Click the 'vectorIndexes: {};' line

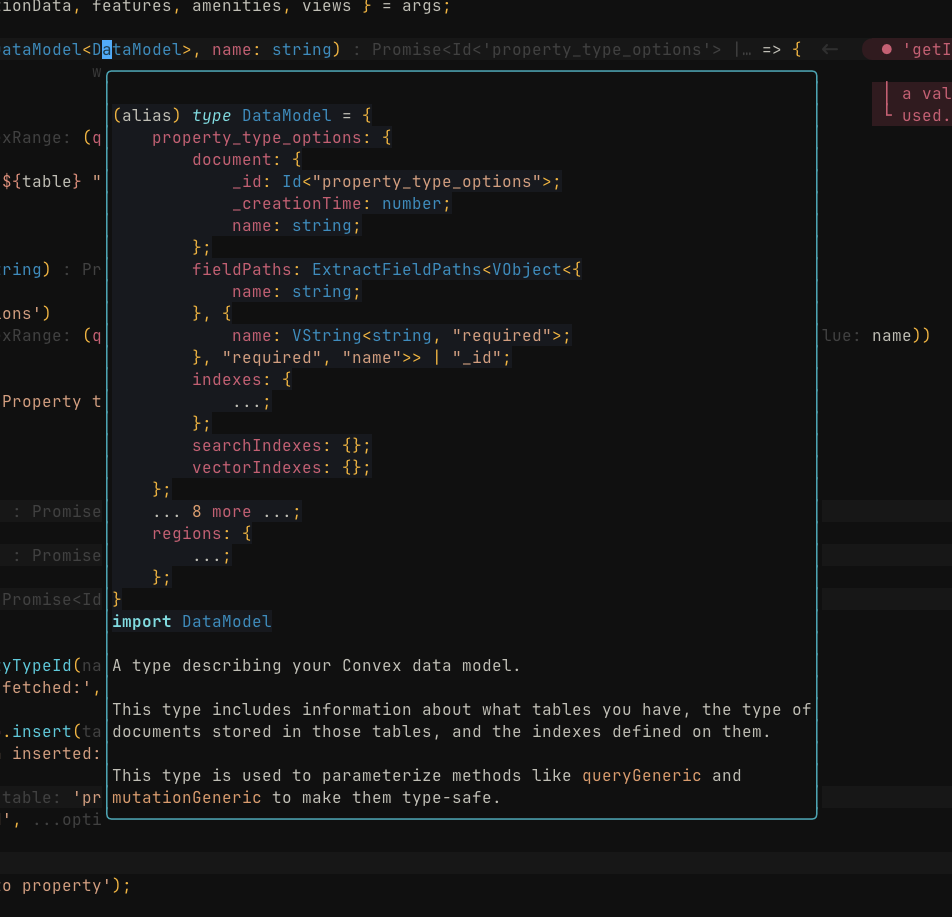click(281, 468)
